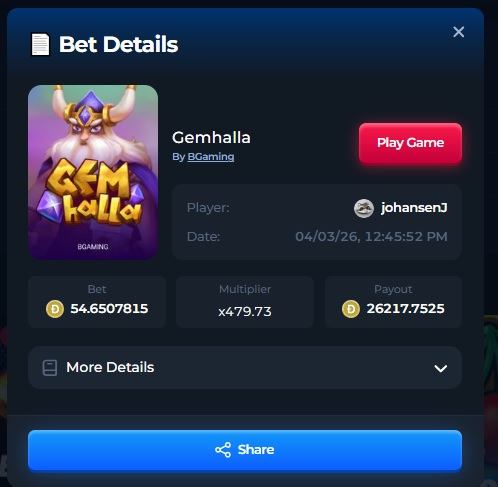Select the bet amount 54.6507815
Screen dimensions: 498x487
(109, 309)
